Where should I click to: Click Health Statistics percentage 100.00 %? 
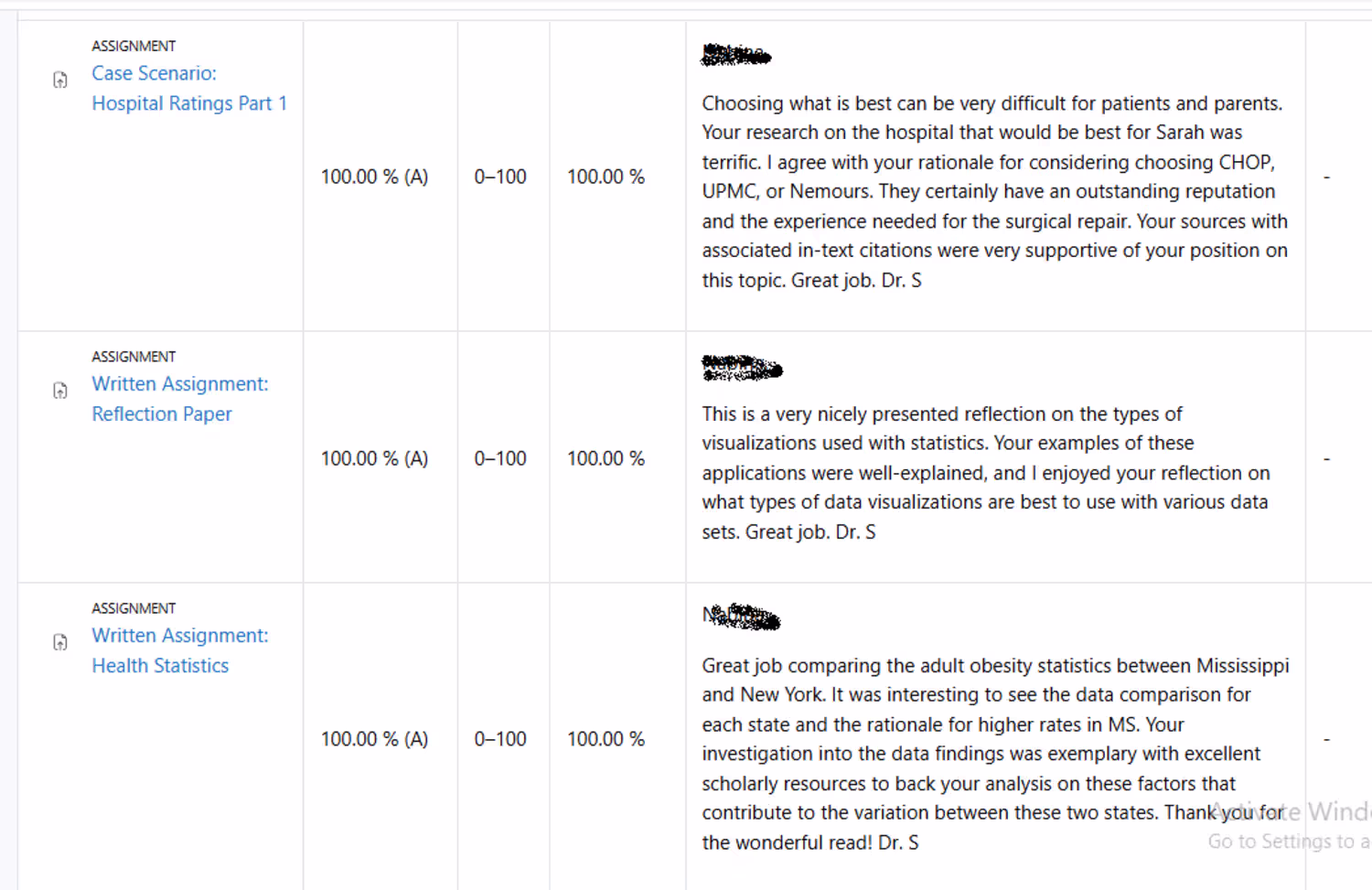tap(606, 739)
